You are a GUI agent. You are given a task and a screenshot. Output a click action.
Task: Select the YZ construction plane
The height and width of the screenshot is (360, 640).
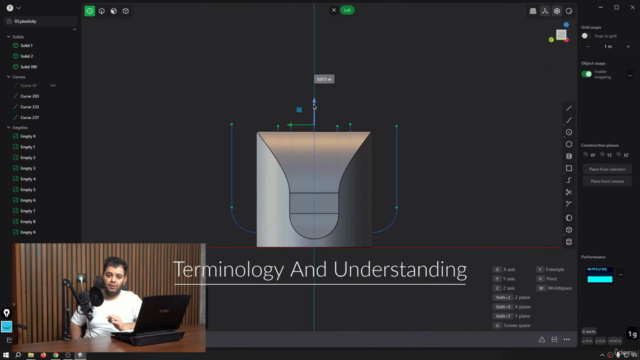[606, 155]
